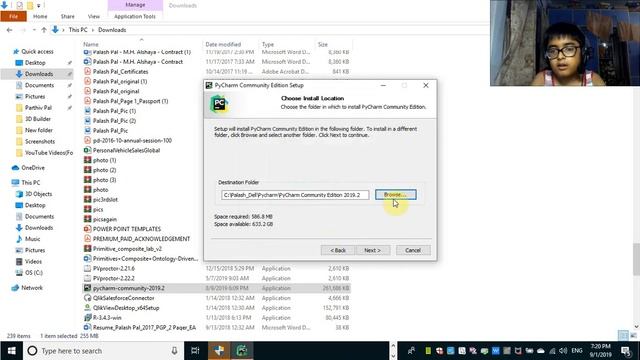Select OS (C:) drive in navigation pane
The height and width of the screenshot is (360, 640).
pos(34,272)
